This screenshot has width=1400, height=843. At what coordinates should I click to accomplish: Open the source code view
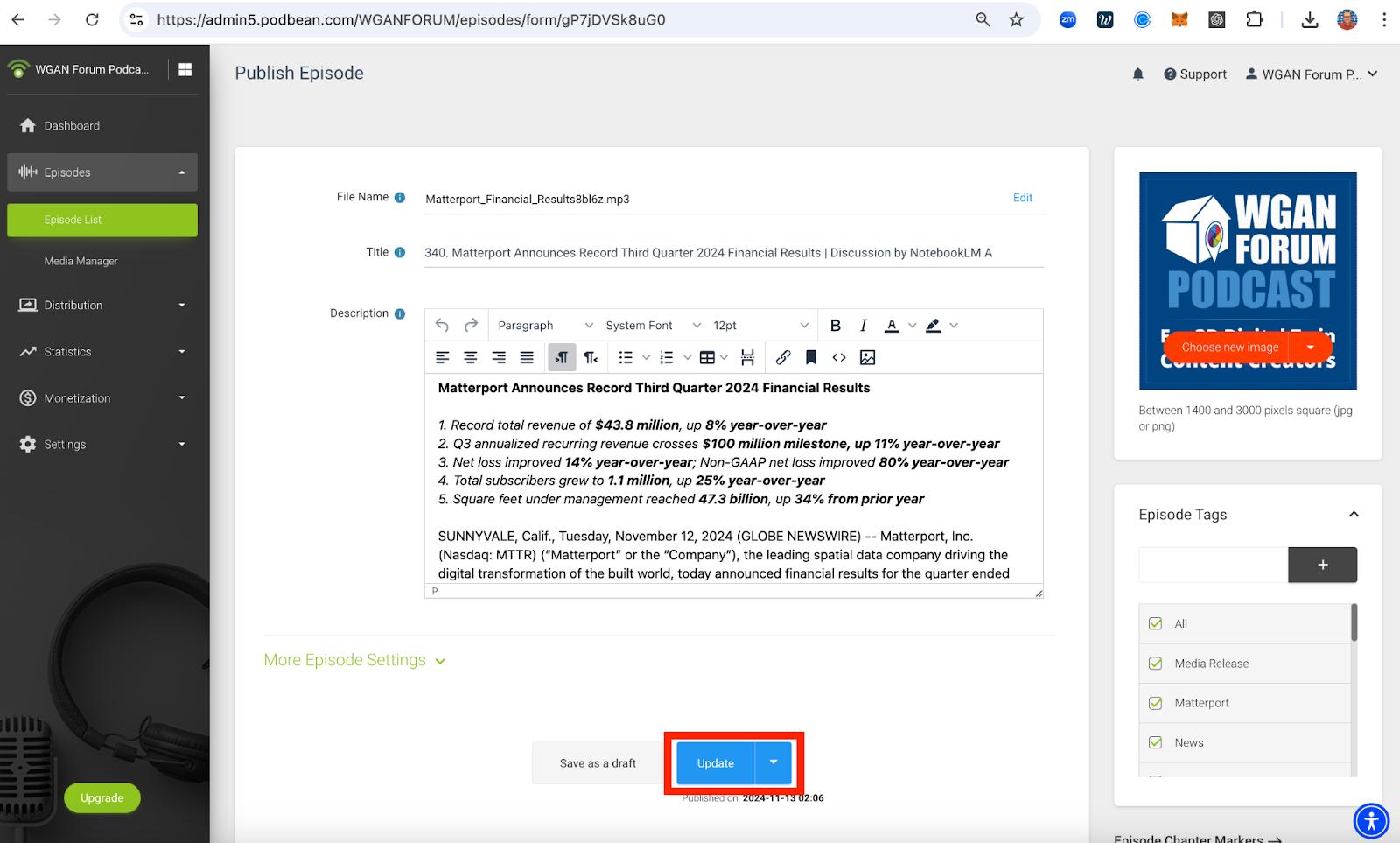pos(839,357)
